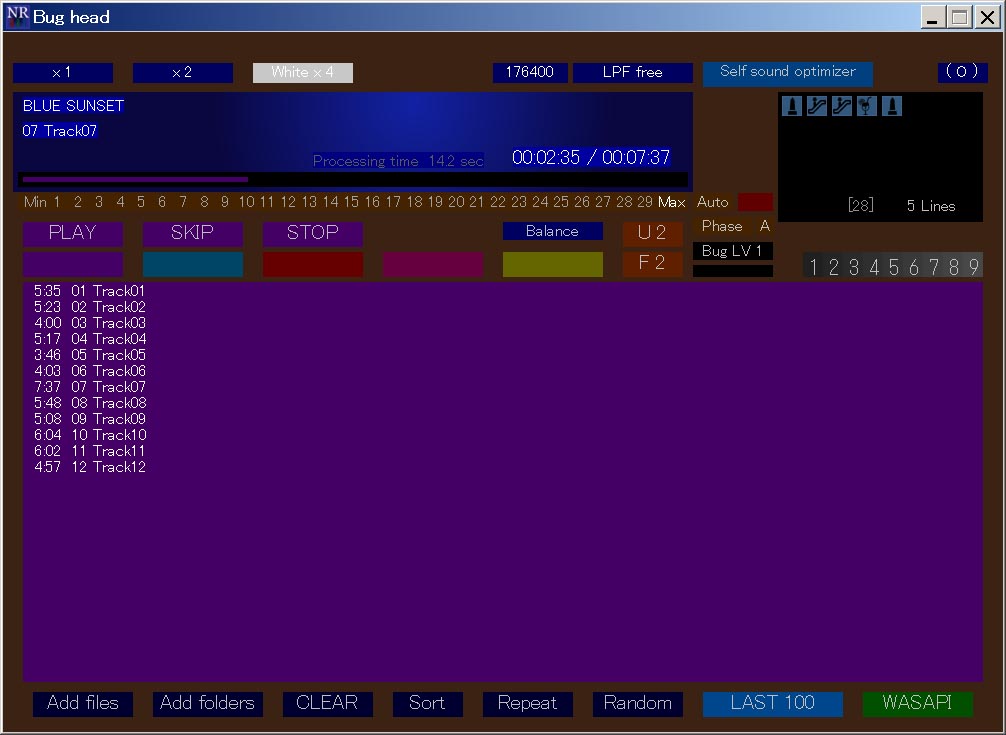This screenshot has height=735, width=1006.
Task: Select the White x4 oversampling option
Action: tap(302, 72)
